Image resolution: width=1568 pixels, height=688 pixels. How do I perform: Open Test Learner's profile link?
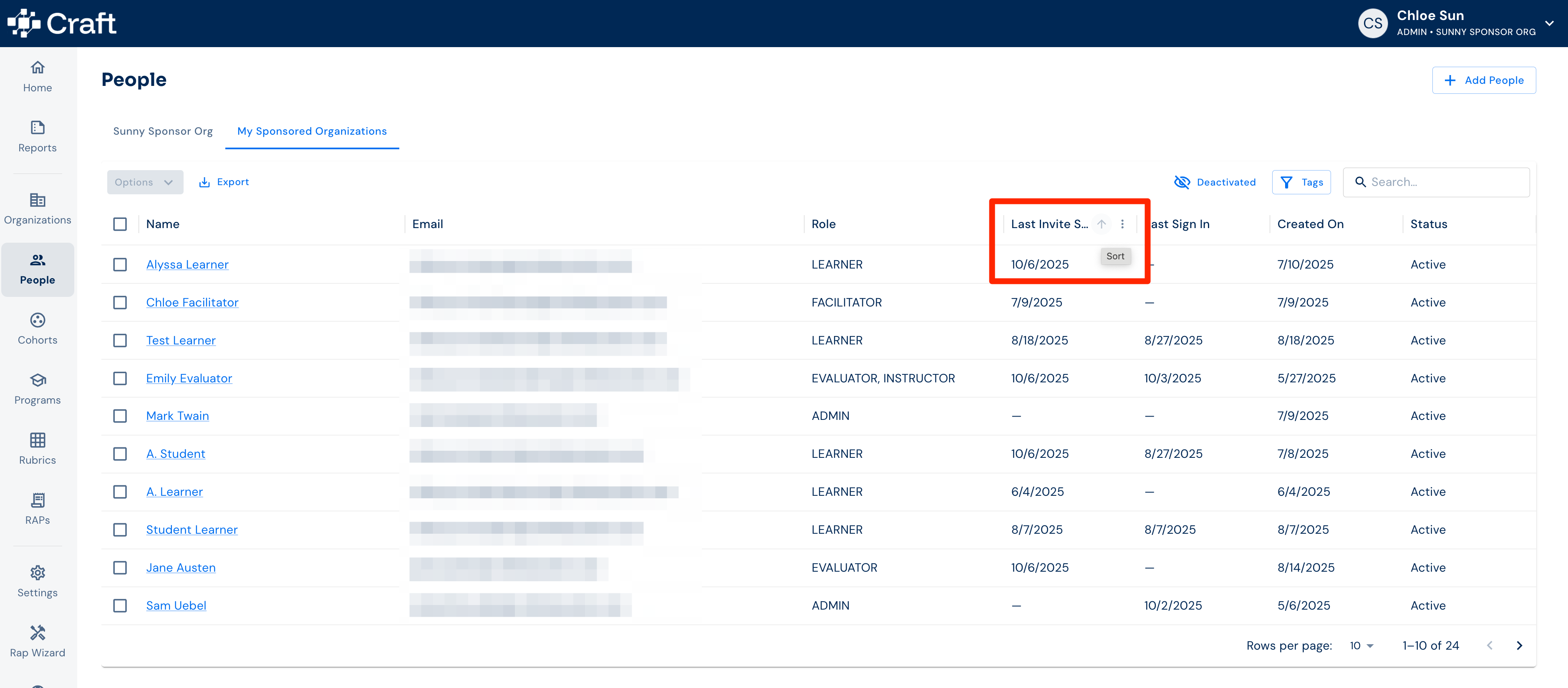click(180, 340)
